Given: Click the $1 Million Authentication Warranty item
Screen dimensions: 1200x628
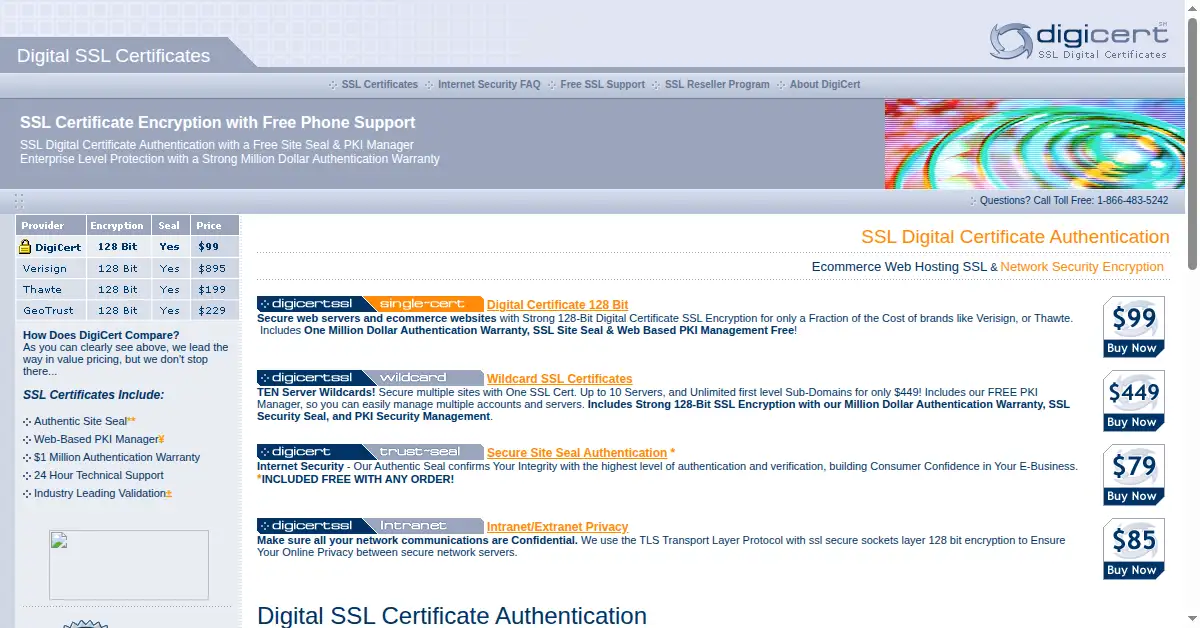Looking at the screenshot, I should [x=117, y=457].
